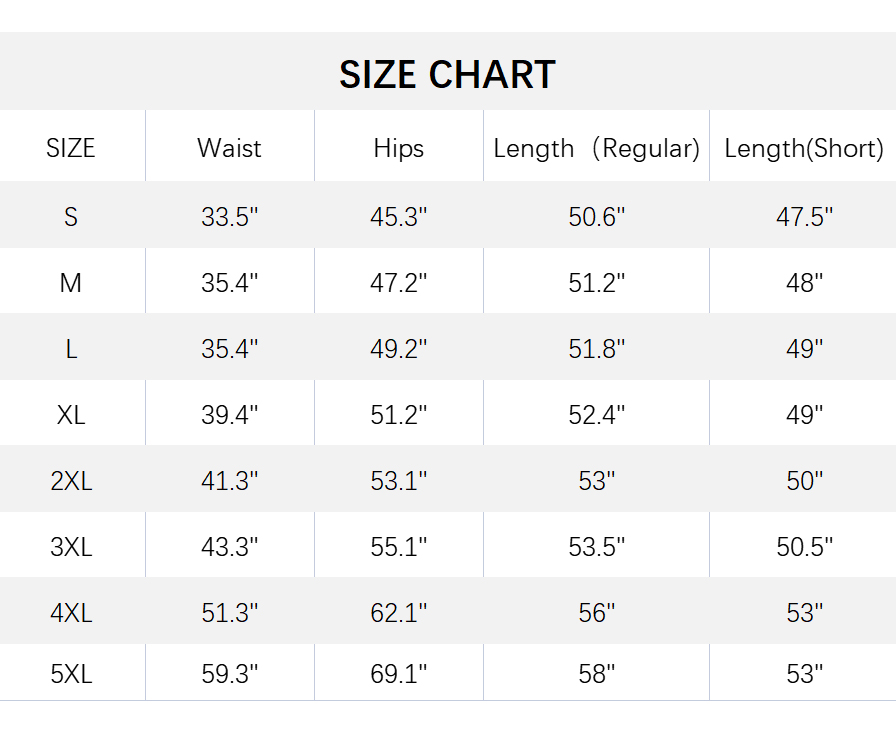Select the 5XL size row label

coord(71,674)
